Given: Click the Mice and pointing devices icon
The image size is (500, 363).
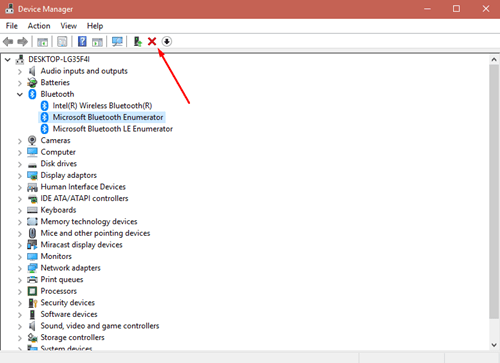Looking at the screenshot, I should tap(32, 233).
